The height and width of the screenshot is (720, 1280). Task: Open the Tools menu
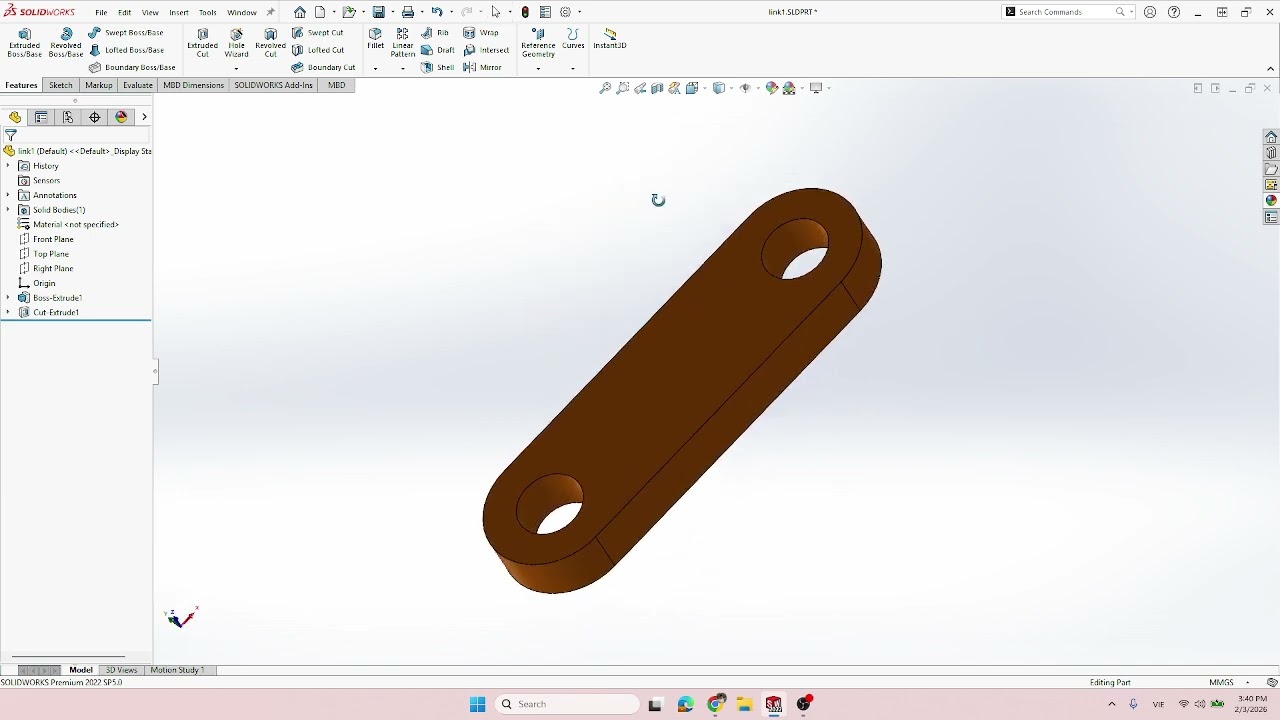208,12
